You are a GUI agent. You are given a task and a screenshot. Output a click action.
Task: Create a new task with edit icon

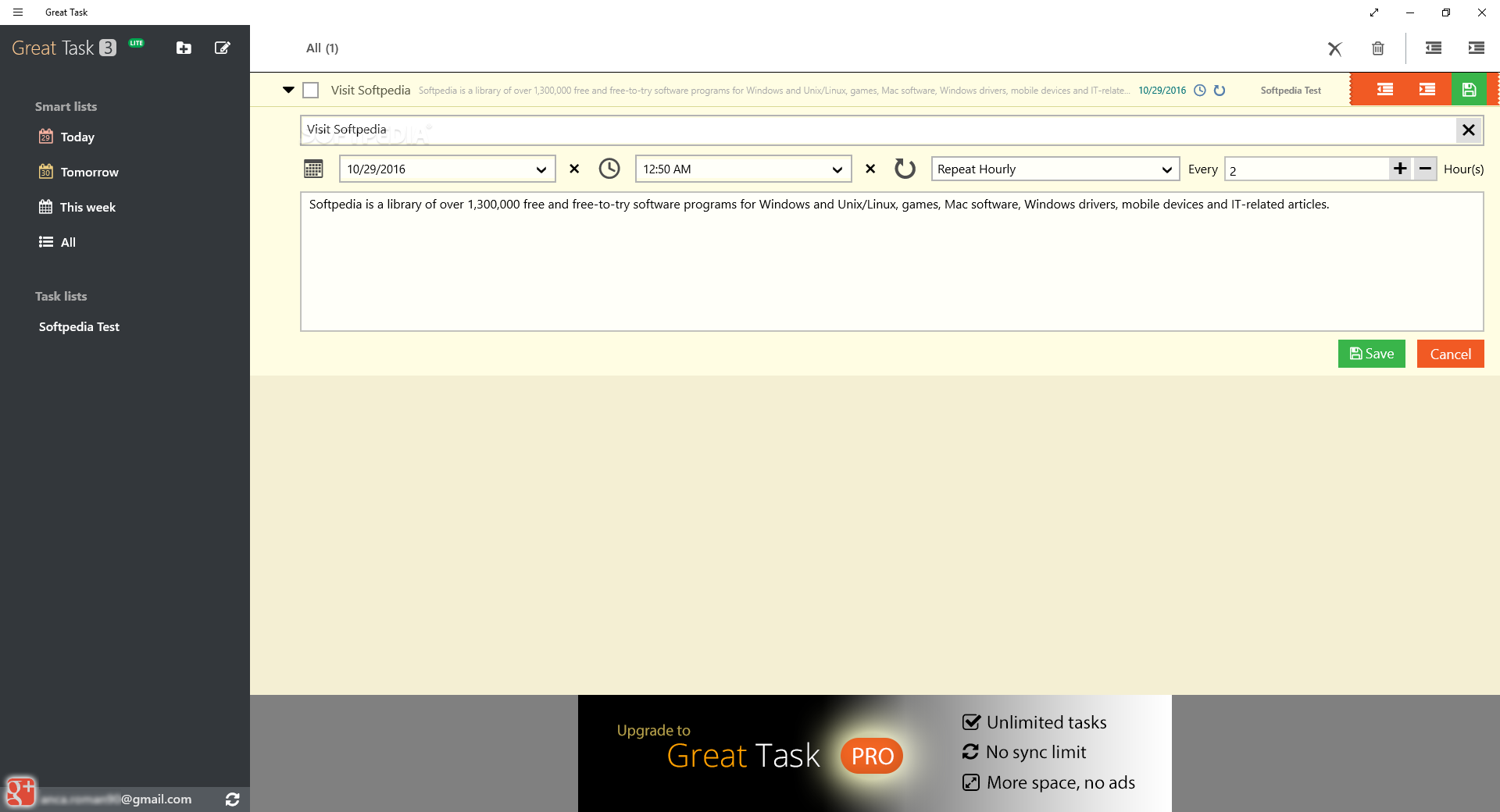[223, 48]
